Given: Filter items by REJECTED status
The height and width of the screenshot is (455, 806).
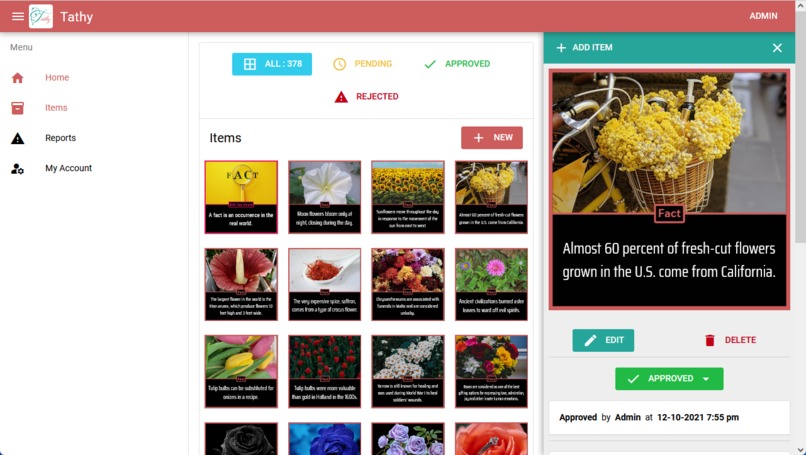Looking at the screenshot, I should pyautogui.click(x=367, y=97).
